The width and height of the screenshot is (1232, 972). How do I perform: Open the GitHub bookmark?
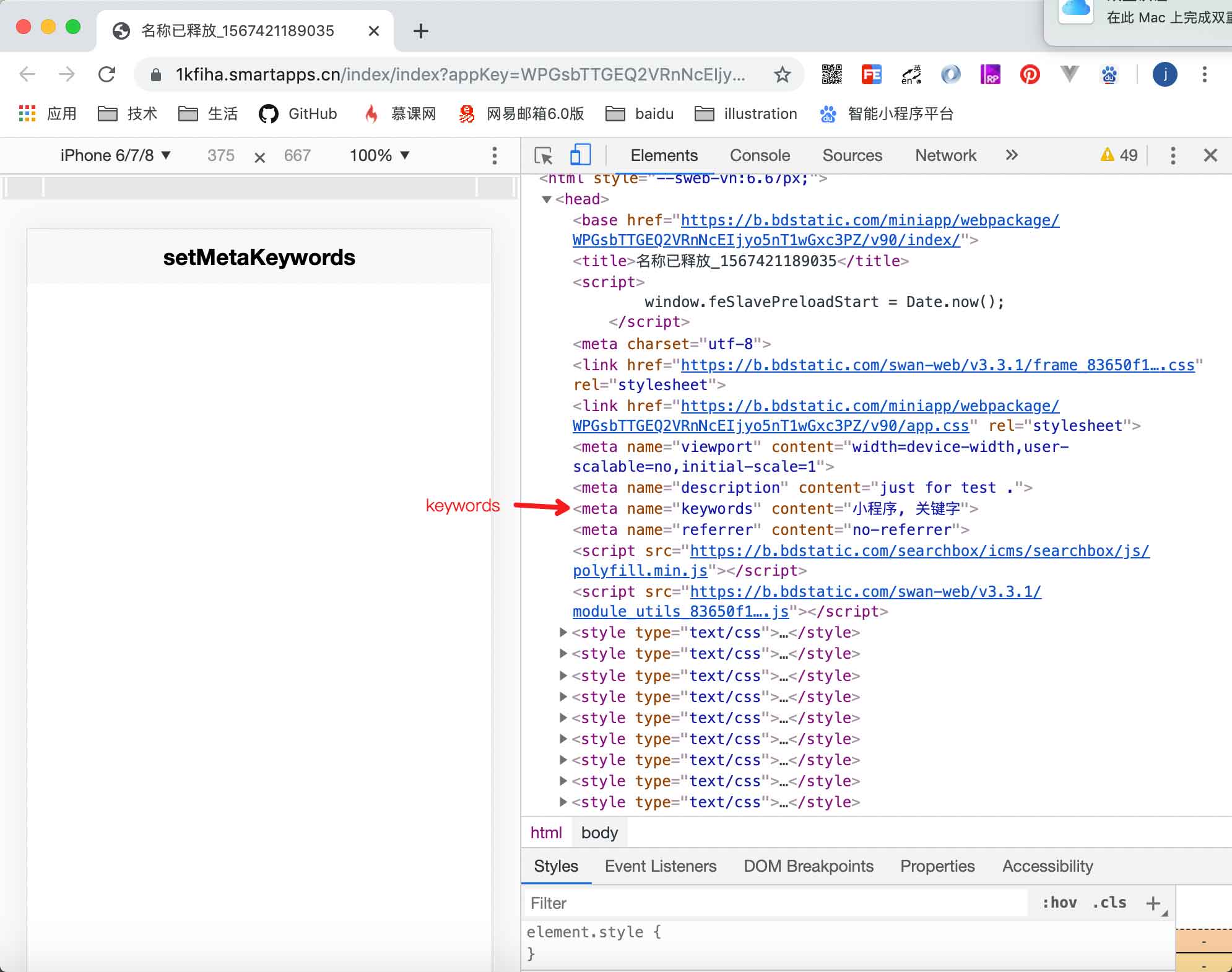pyautogui.click(x=298, y=114)
